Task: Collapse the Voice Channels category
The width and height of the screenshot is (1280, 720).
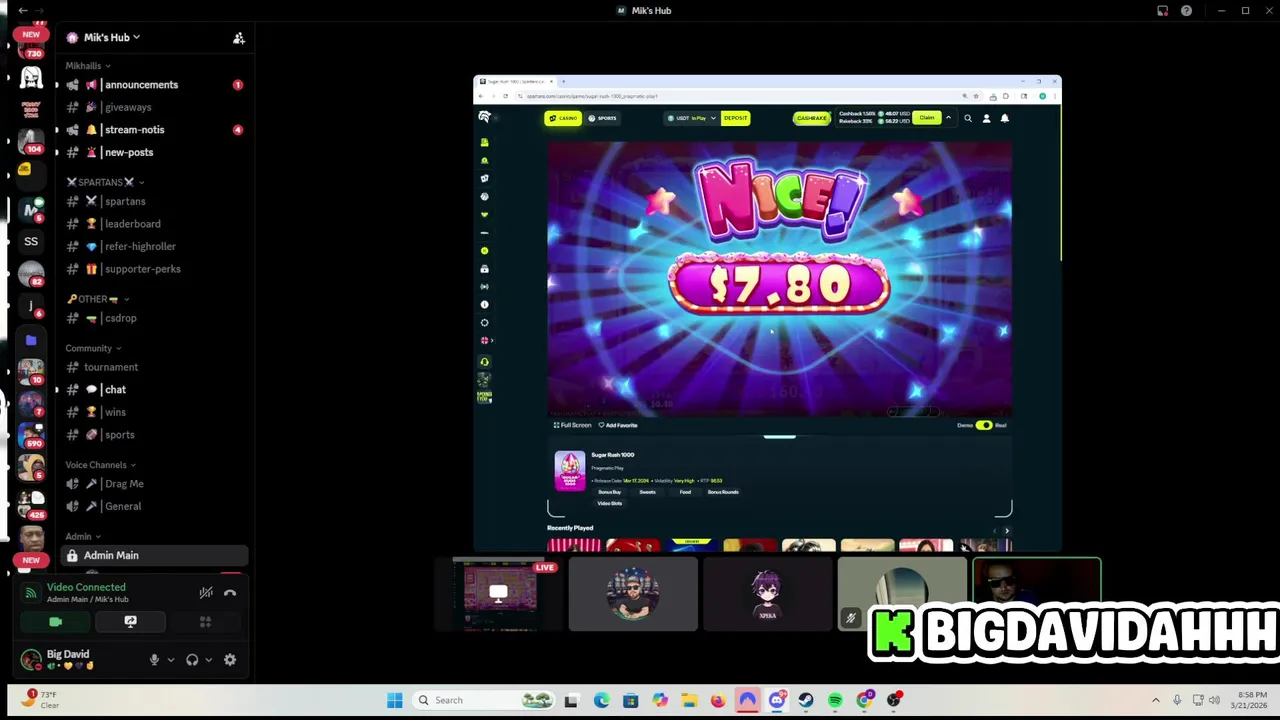Action: (100, 465)
